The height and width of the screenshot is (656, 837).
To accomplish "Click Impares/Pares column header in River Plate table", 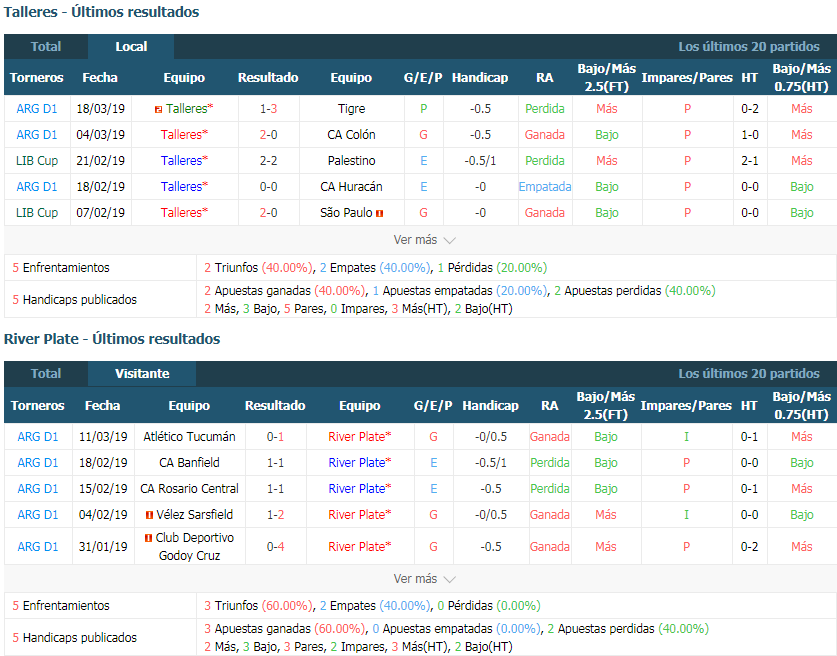I will [x=686, y=406].
